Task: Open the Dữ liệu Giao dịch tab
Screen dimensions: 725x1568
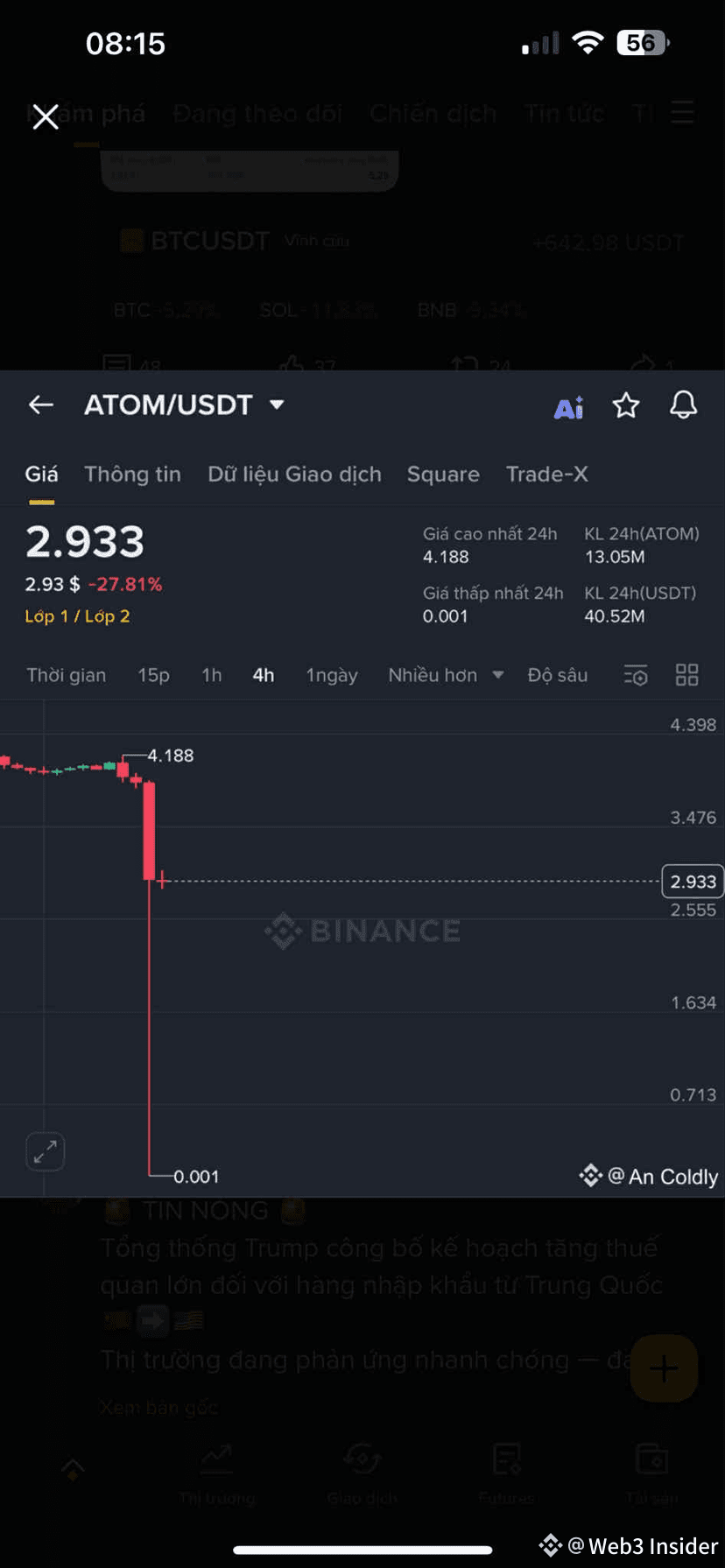Action: pyautogui.click(x=294, y=475)
